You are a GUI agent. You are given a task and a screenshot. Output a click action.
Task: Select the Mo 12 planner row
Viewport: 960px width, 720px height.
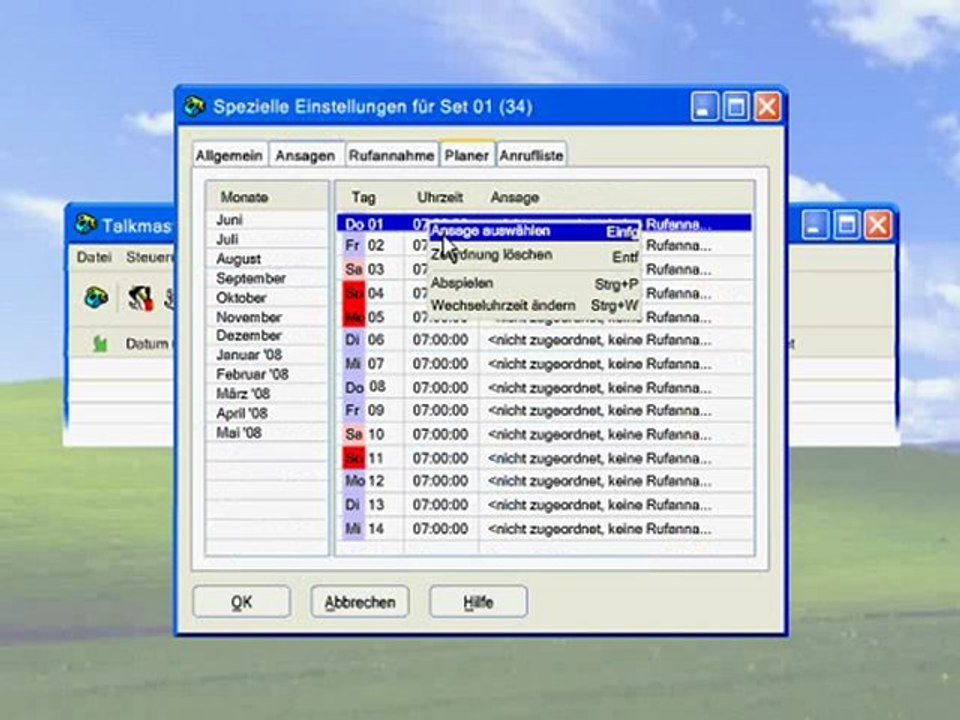(544, 481)
